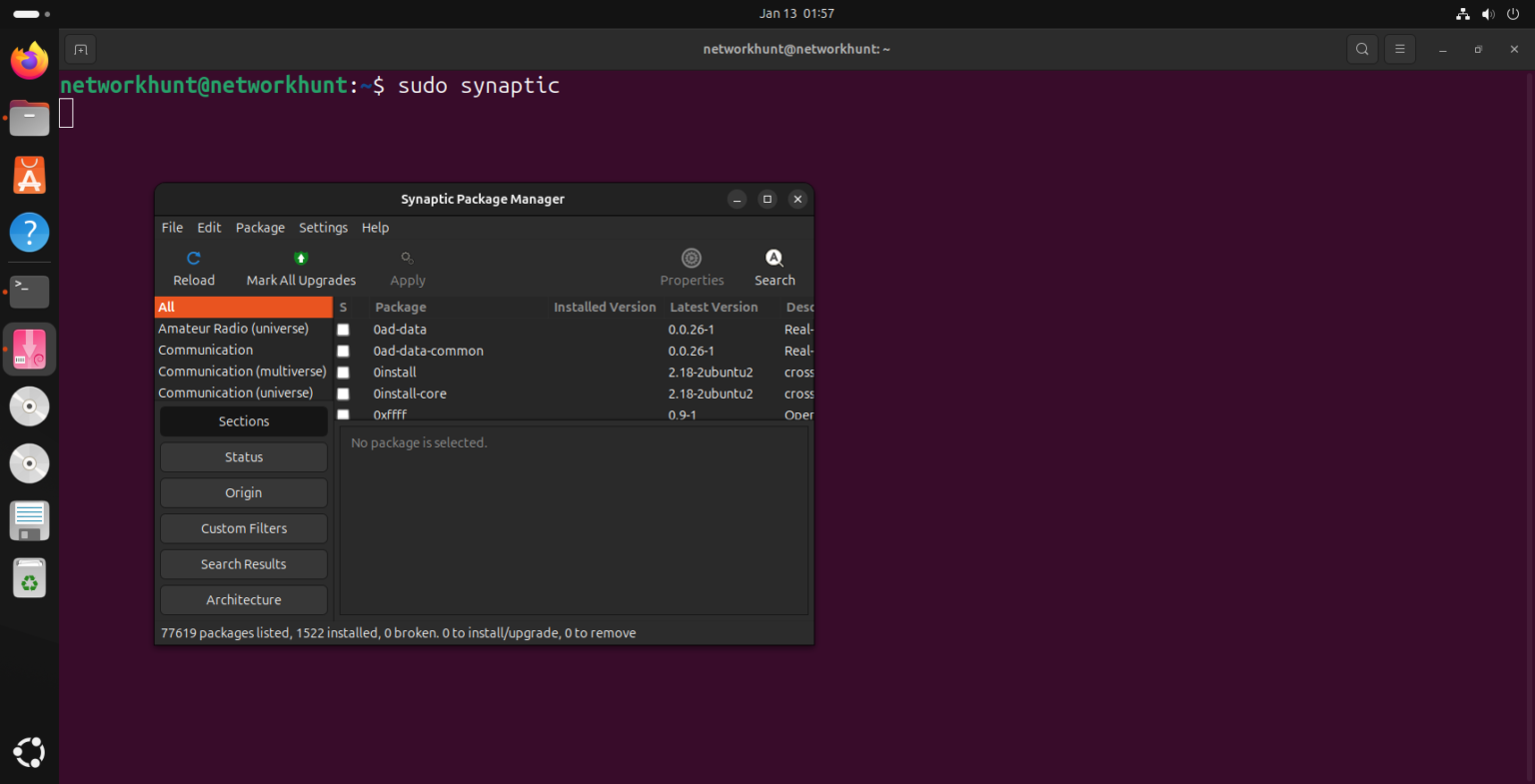
Task: Mark the 0ad-data package checkbox
Action: (344, 330)
